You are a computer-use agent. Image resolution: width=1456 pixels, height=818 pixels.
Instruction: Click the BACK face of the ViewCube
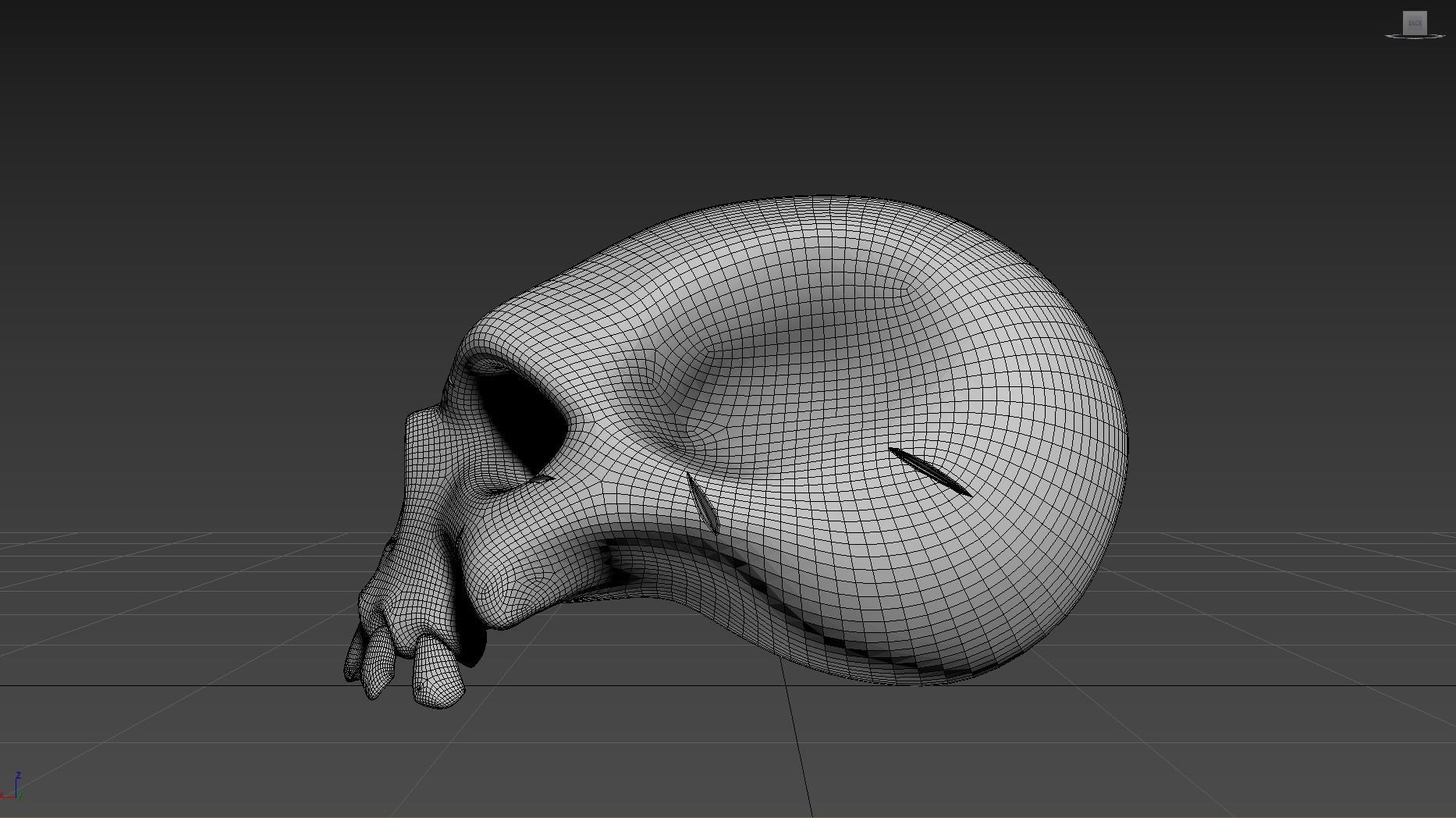pos(1415,22)
